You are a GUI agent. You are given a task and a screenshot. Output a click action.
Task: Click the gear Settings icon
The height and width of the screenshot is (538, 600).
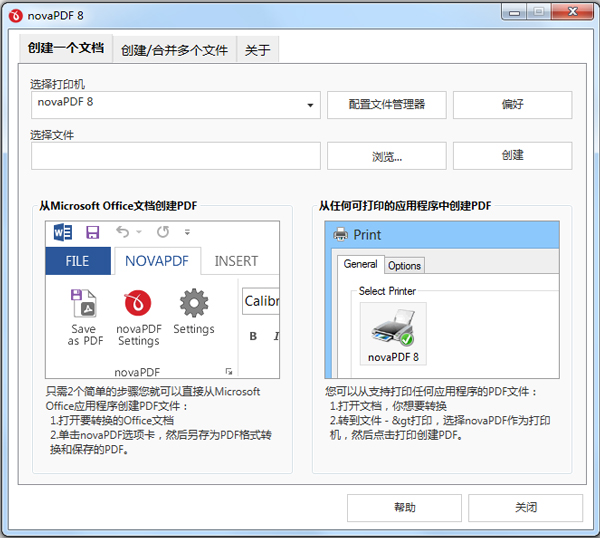click(x=194, y=303)
